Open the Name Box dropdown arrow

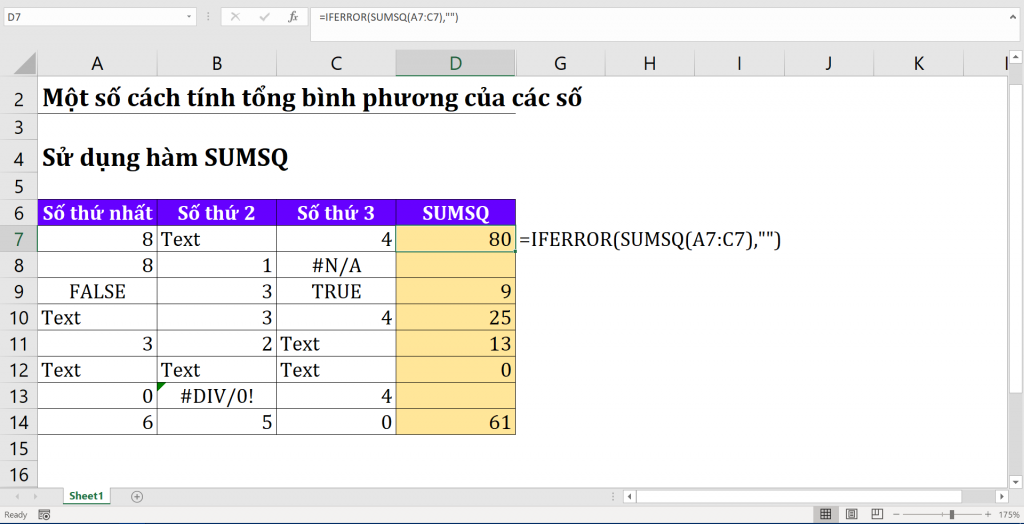(190, 17)
